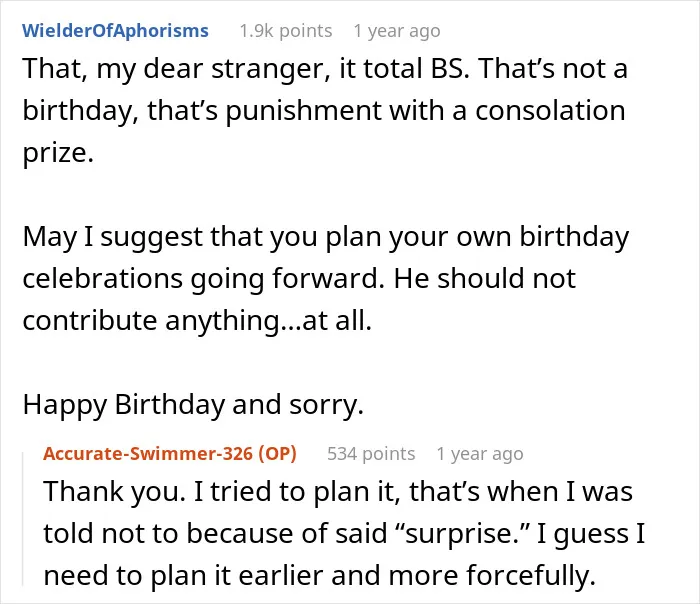Click the 'BS' abbreviation in first line
The height and width of the screenshot is (604, 700).
click(x=450, y=69)
